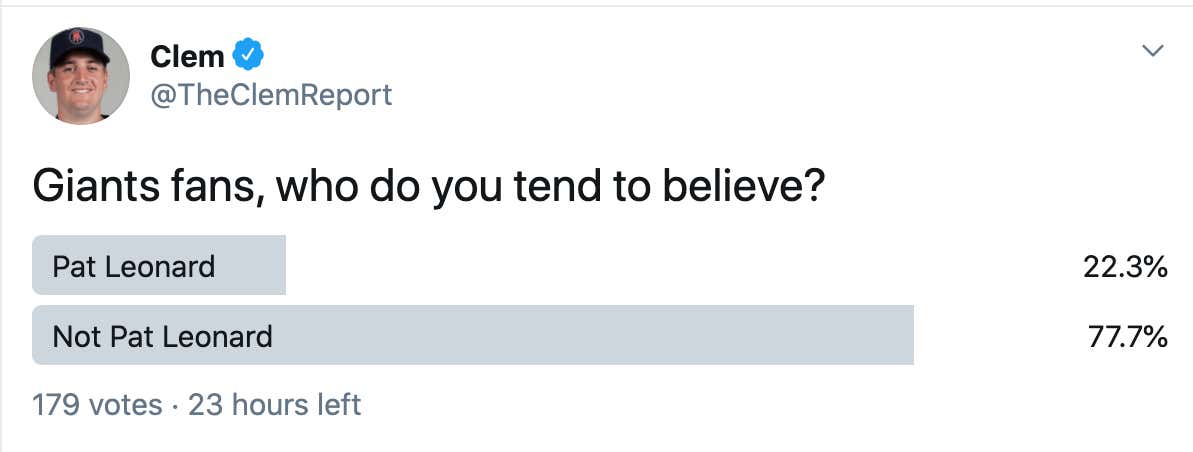
Task: Click the blue verified badge beside Clem
Action: pyautogui.click(x=247, y=55)
